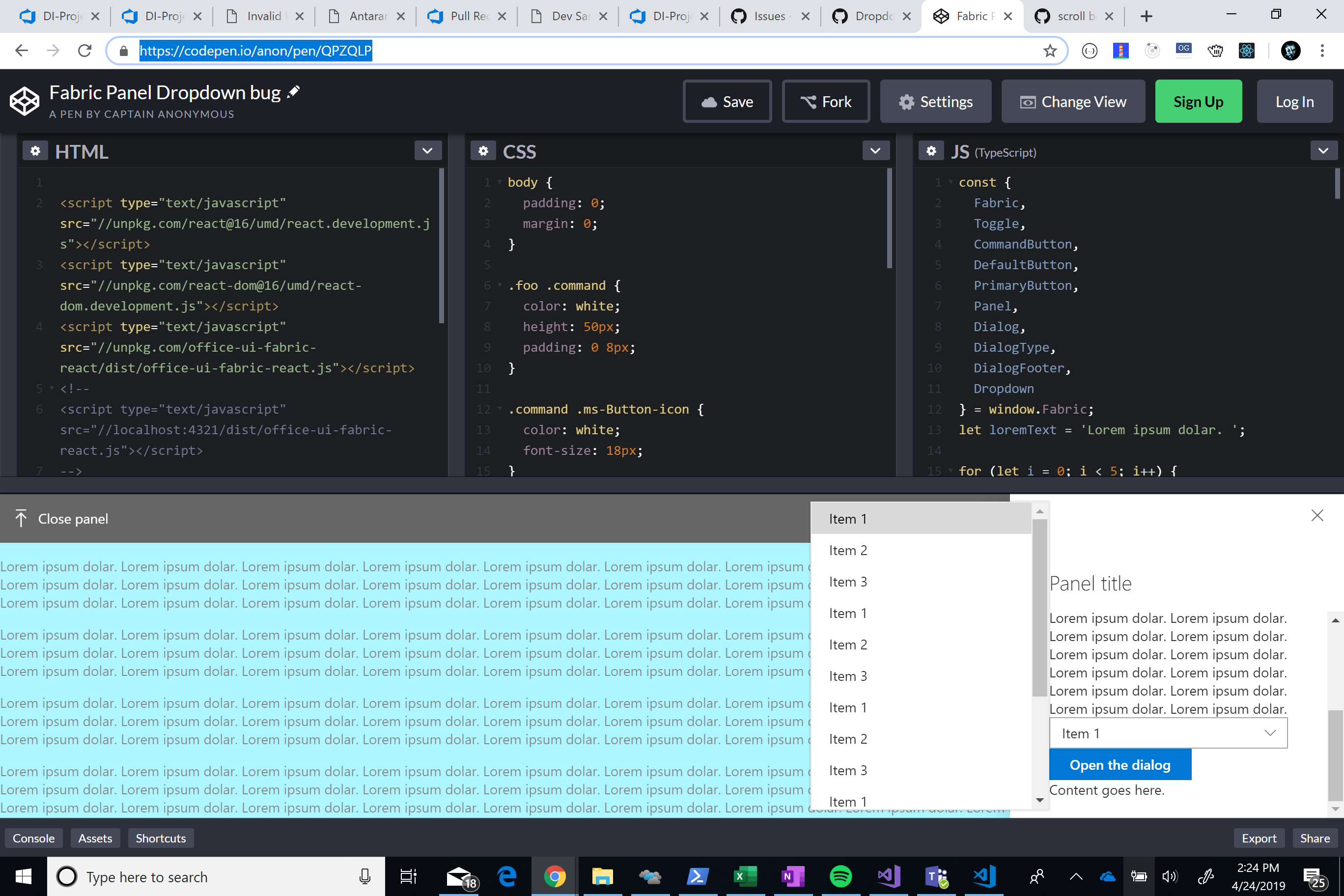Click the Sign Up button
This screenshot has width=1344, height=896.
1198,101
